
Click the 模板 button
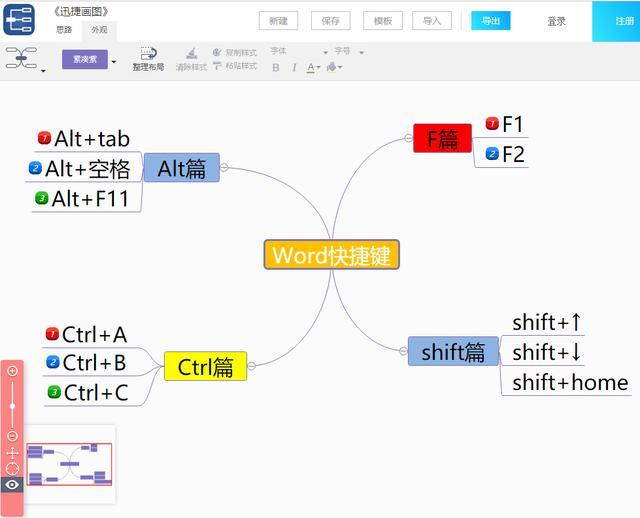point(383,21)
